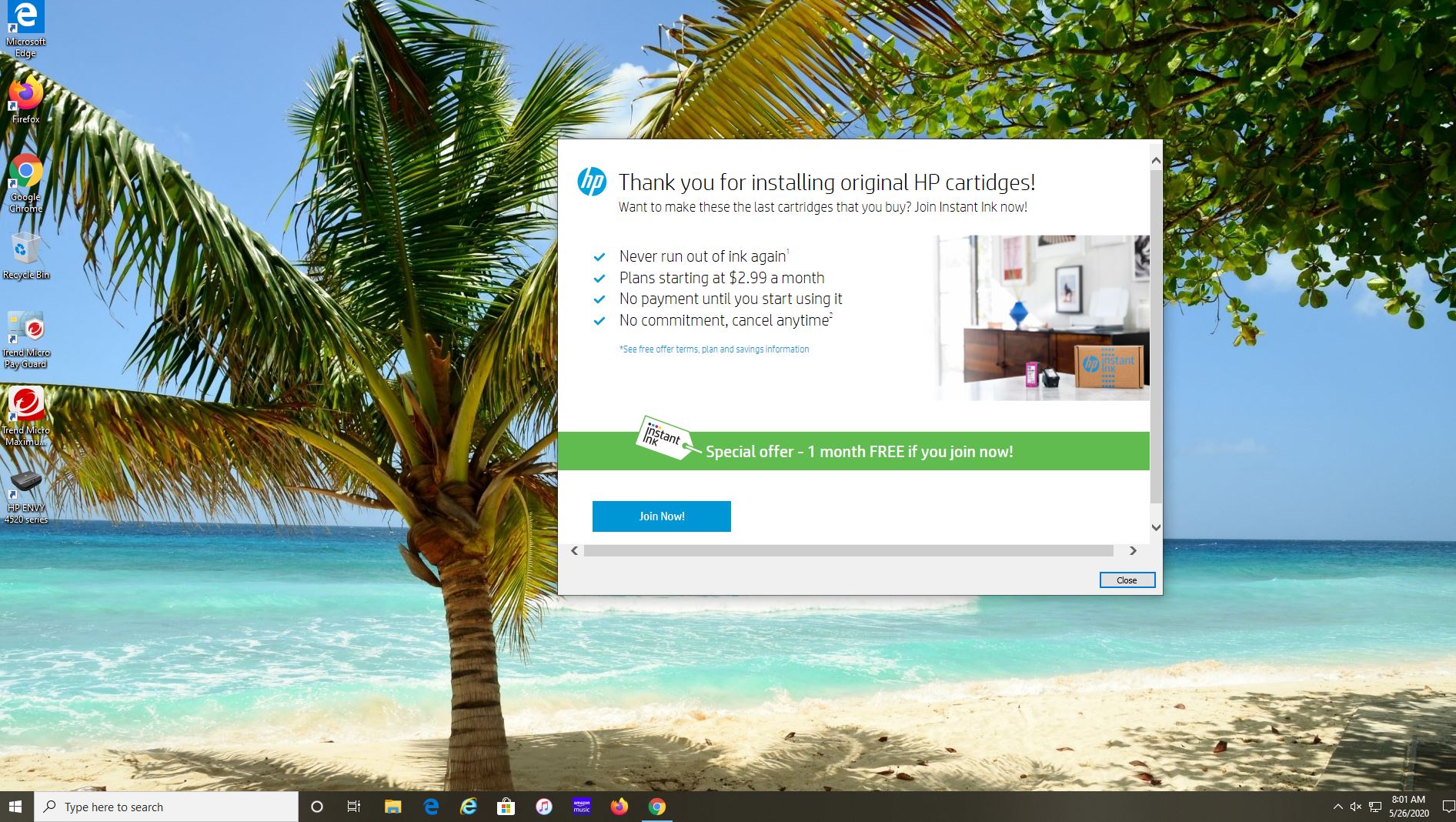This screenshot has width=1456, height=822.
Task: Open Amazon Music from the taskbar
Action: [x=581, y=807]
